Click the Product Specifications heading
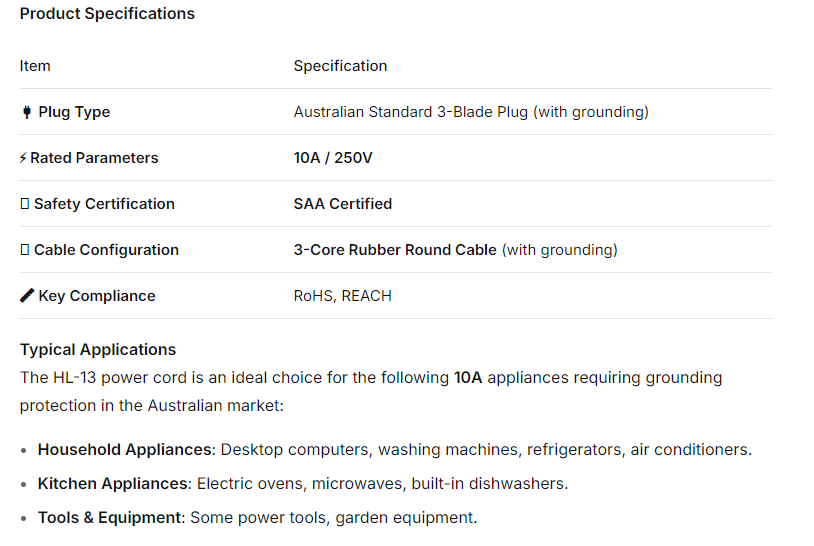Viewport: 814px width, 546px height. pos(107,14)
